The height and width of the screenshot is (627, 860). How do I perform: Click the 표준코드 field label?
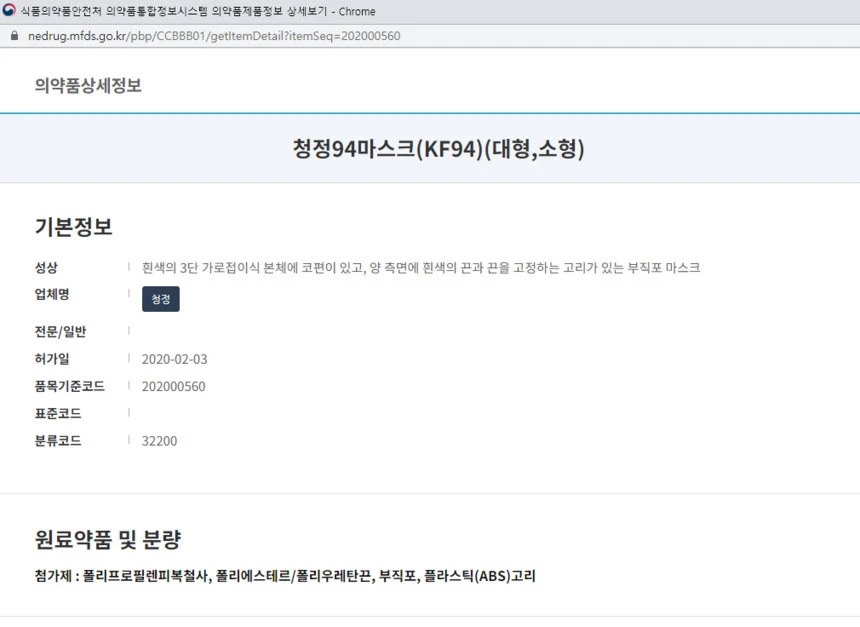coord(58,413)
